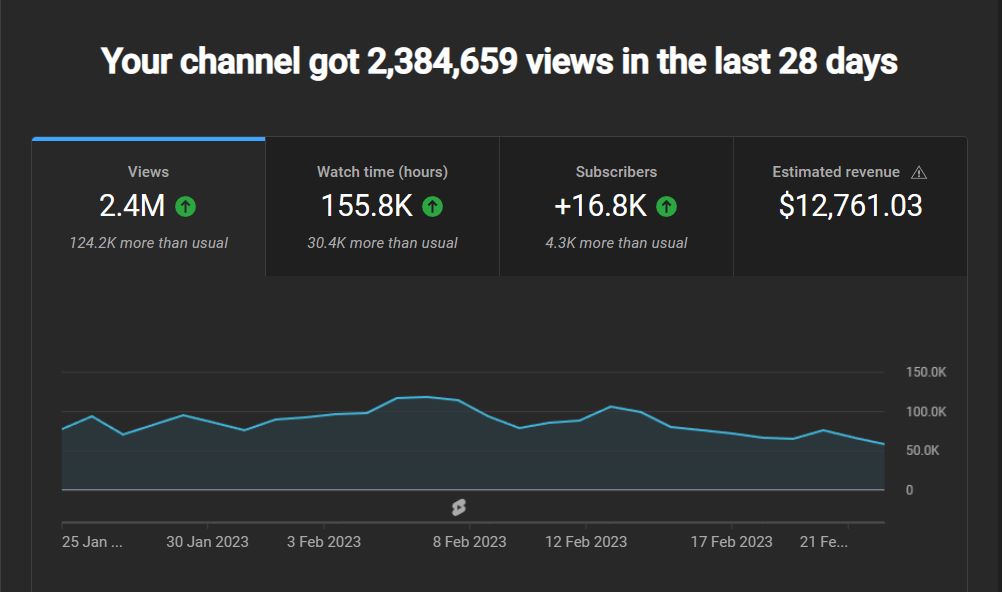Click the green up arrow beside 2.4M
The width and height of the screenshot is (1002, 592).
(x=185, y=207)
